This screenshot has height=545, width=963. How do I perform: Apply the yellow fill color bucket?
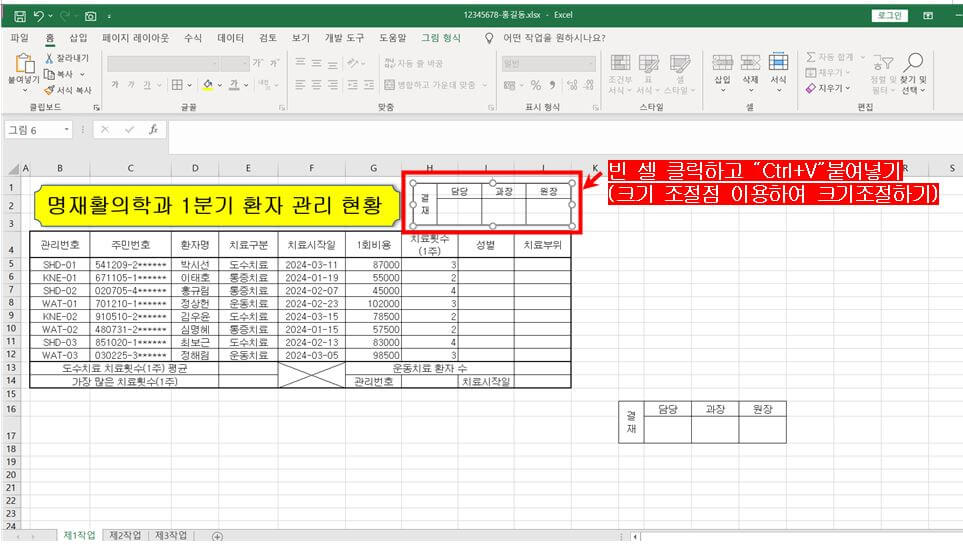pos(208,85)
